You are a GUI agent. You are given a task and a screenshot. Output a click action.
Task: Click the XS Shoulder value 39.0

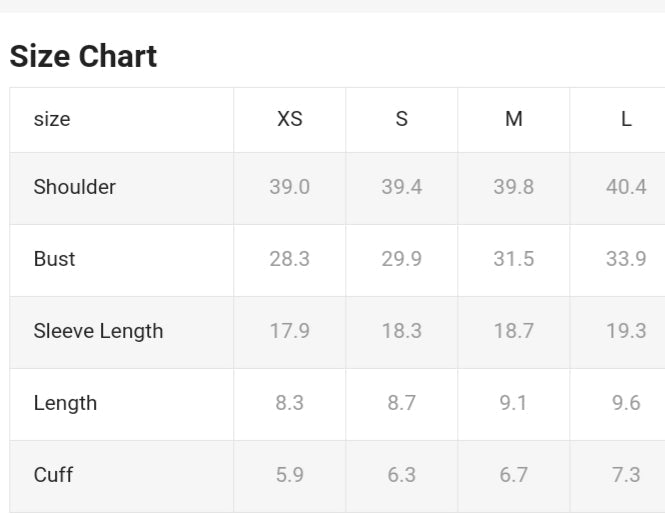click(290, 187)
